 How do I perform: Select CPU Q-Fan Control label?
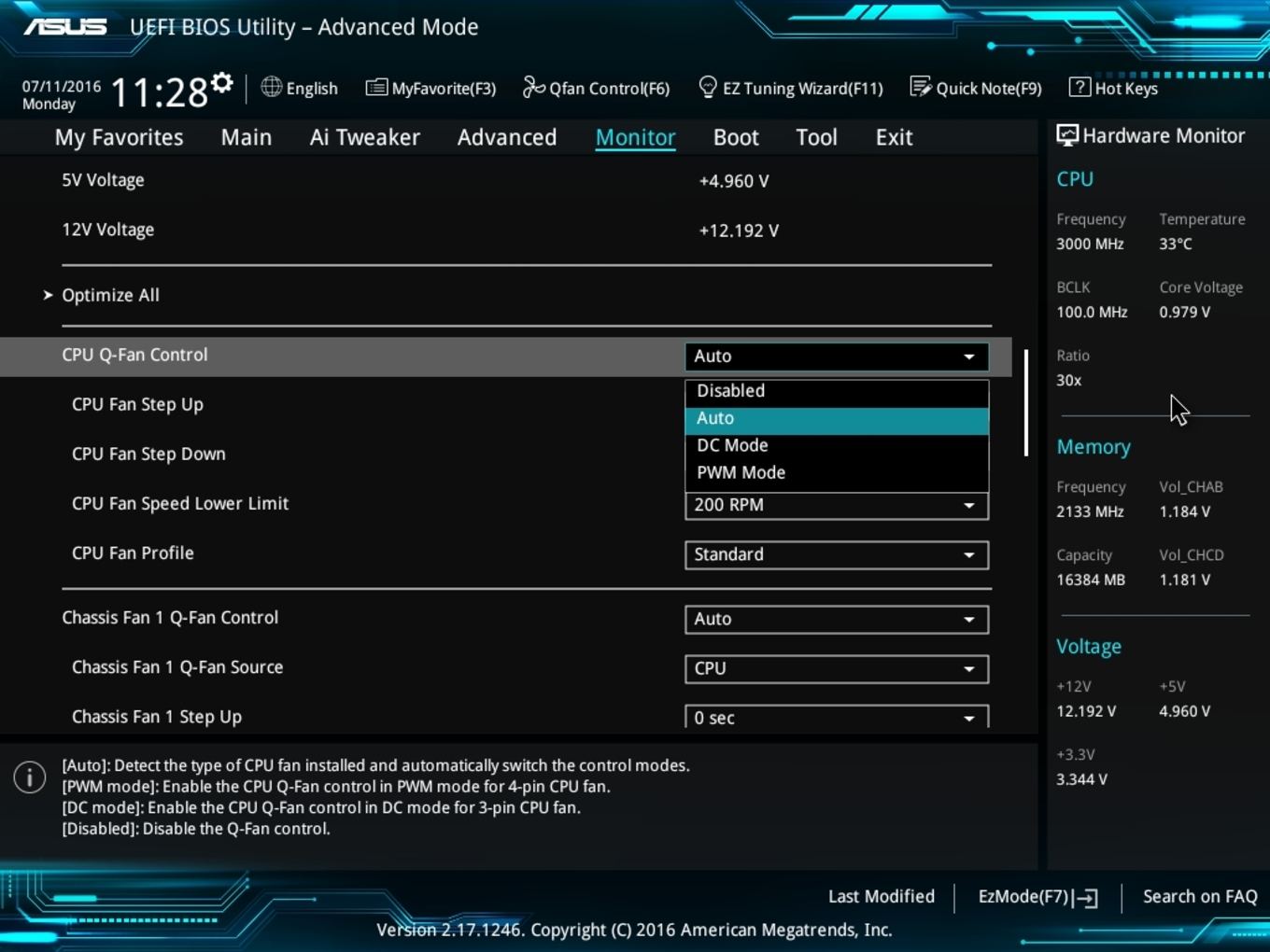click(x=134, y=355)
